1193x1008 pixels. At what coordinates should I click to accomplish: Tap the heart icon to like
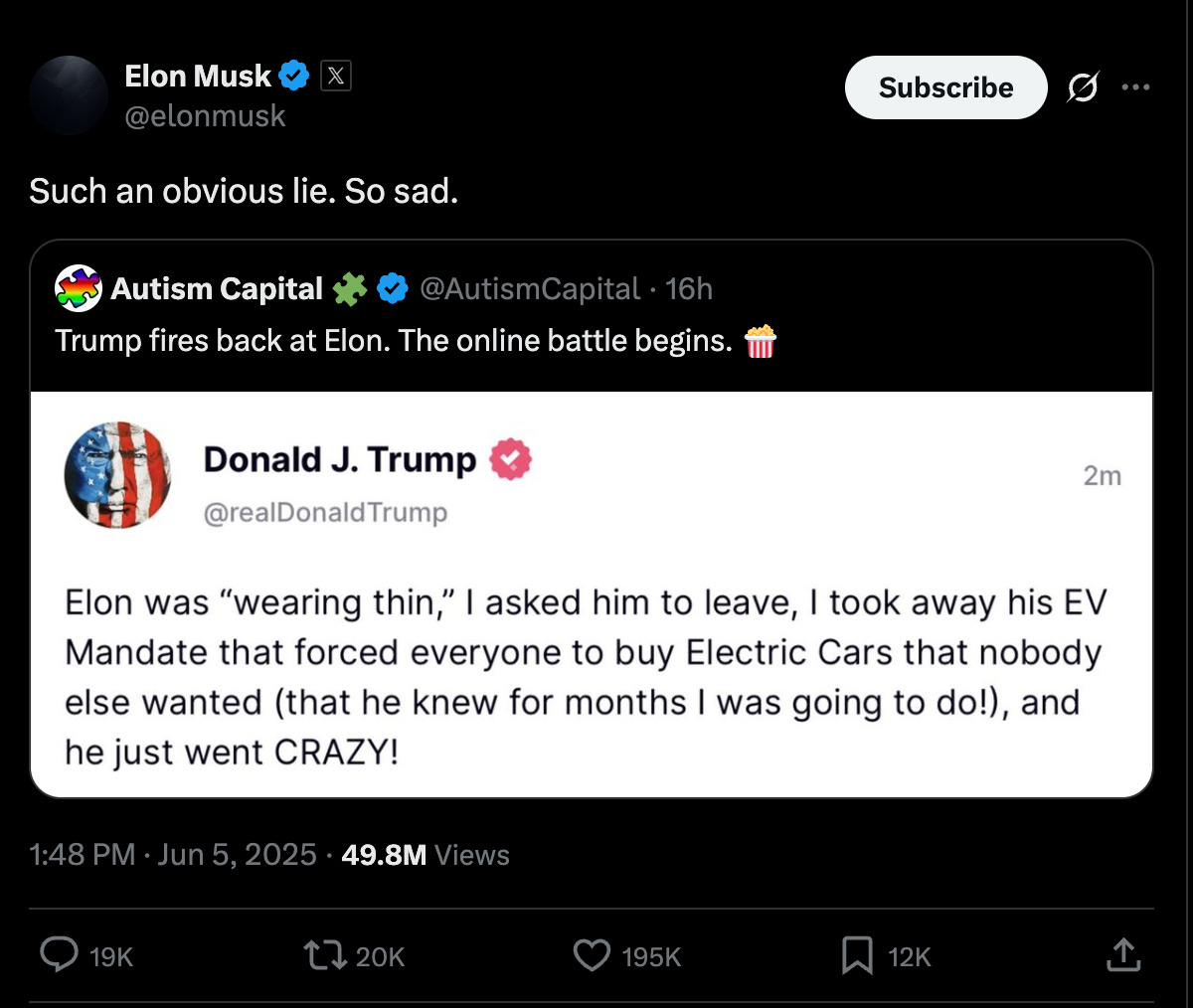pyautogui.click(x=592, y=955)
